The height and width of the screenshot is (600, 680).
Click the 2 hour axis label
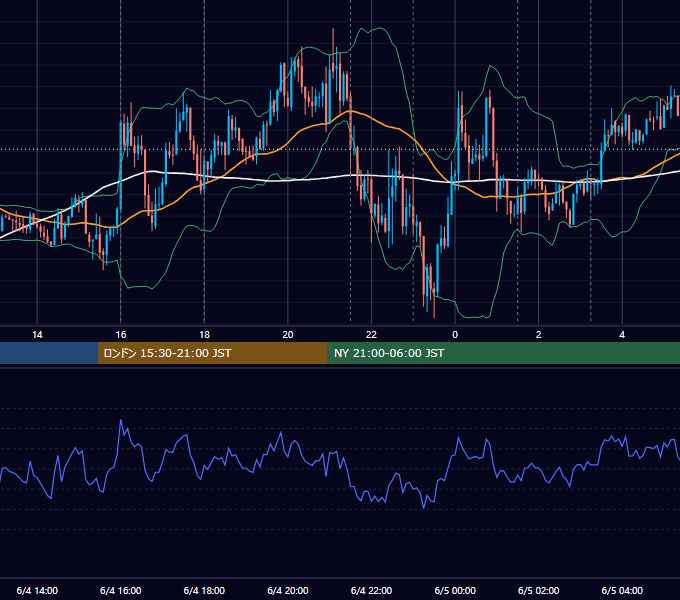pyautogui.click(x=538, y=335)
